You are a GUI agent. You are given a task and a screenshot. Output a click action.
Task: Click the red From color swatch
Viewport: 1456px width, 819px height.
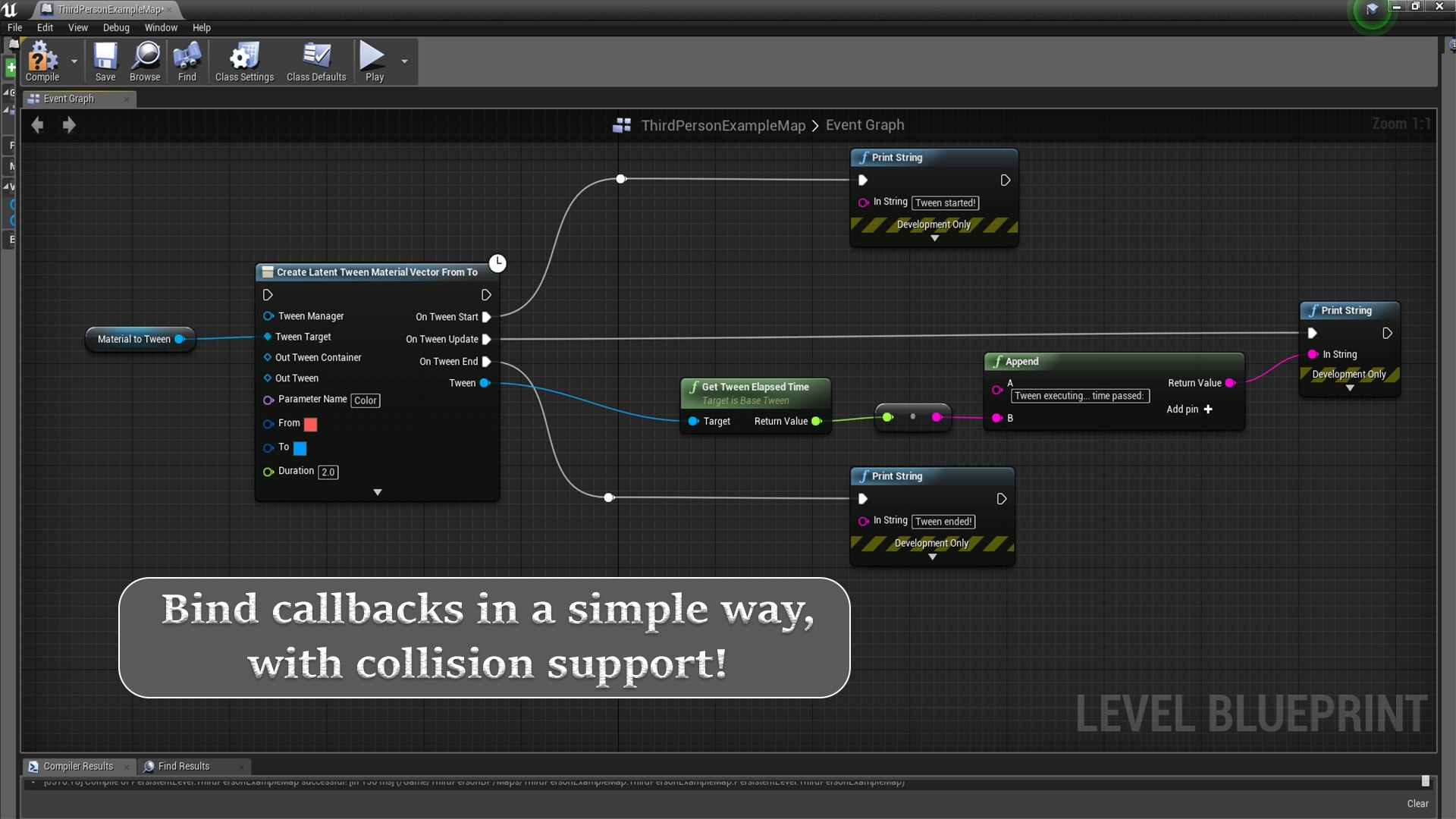[x=310, y=424]
